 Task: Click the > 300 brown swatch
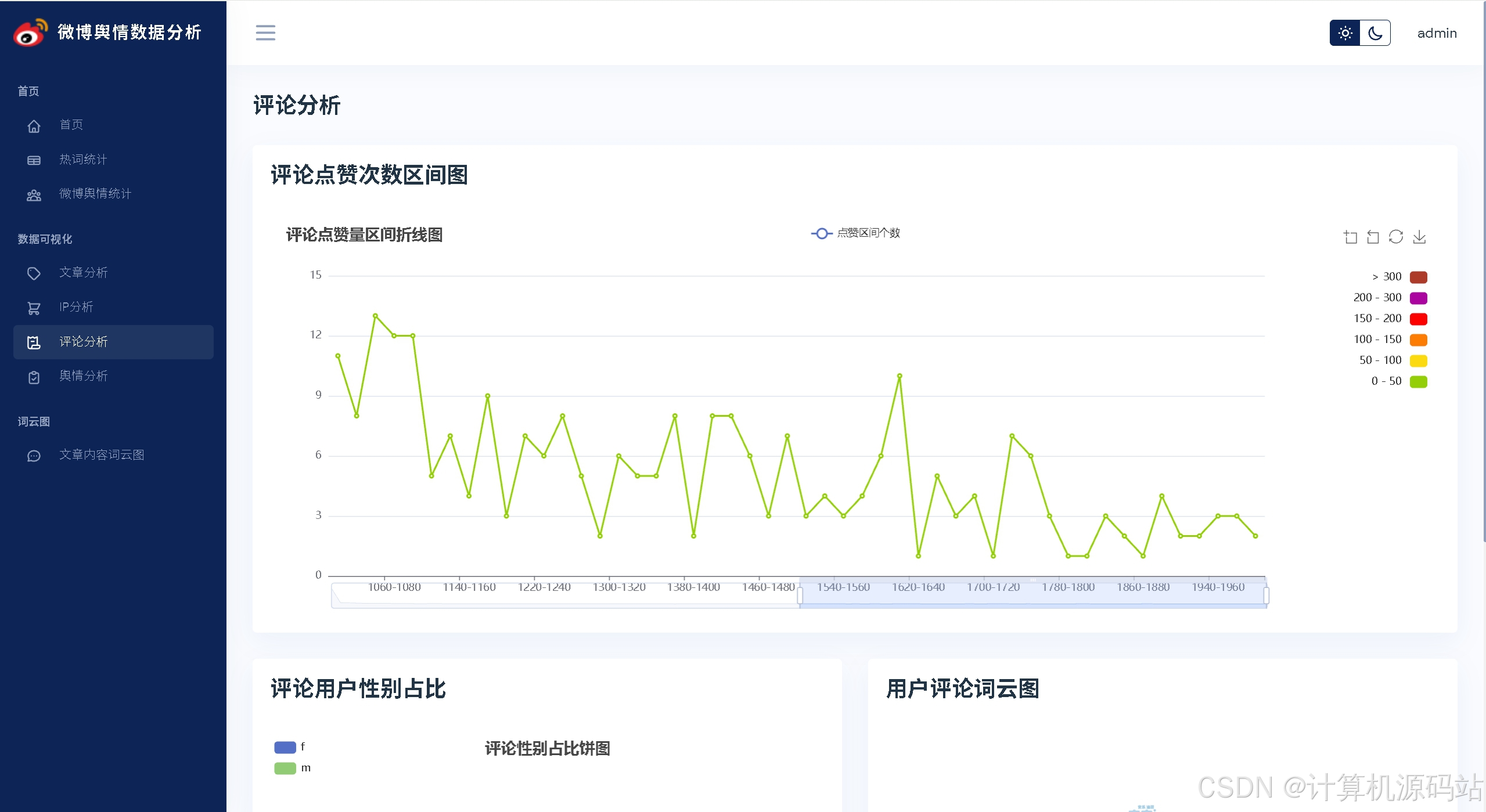(1418, 277)
